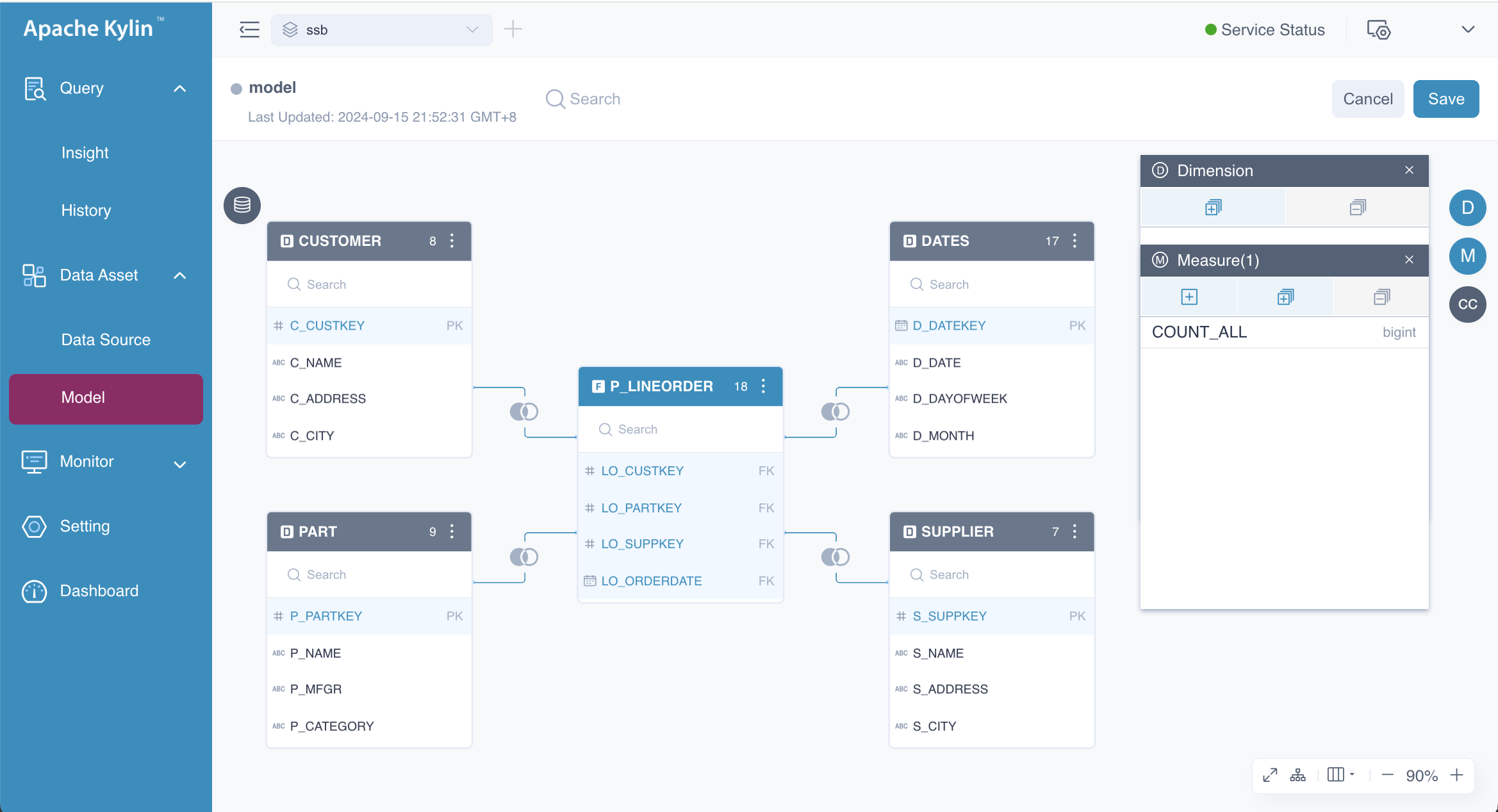
Task: Click the computed column CC circle button
Action: pyautogui.click(x=1467, y=304)
